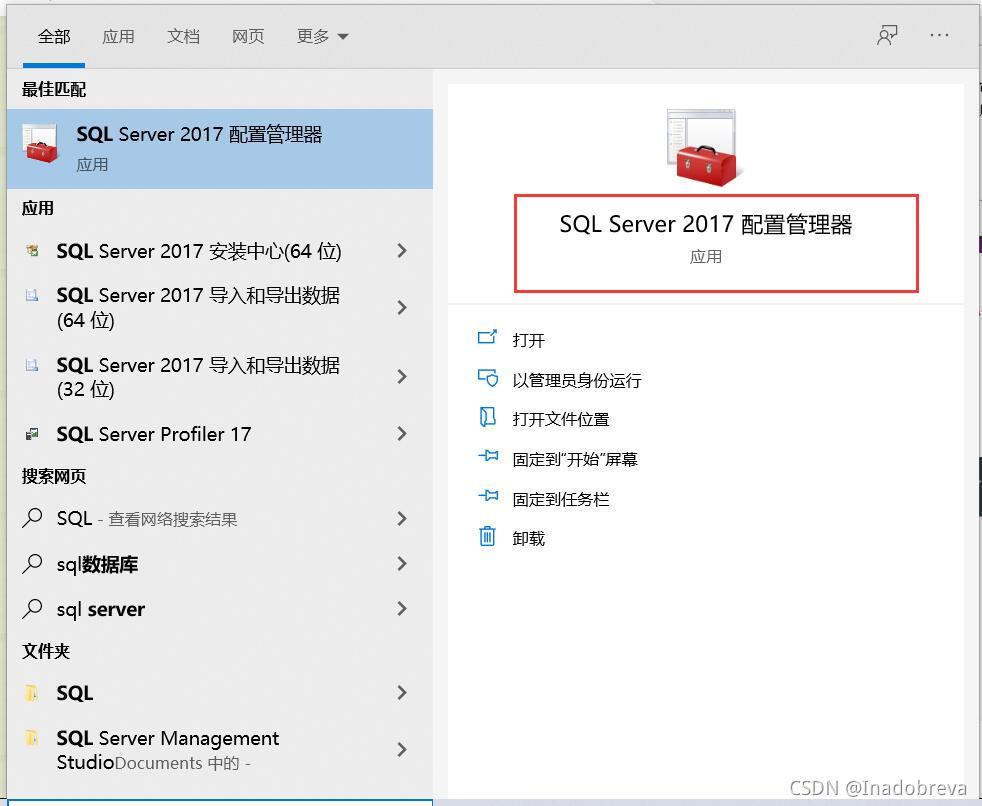
Task: Click the 导入和导出数据 (64 位) icon
Action: click(x=32, y=295)
